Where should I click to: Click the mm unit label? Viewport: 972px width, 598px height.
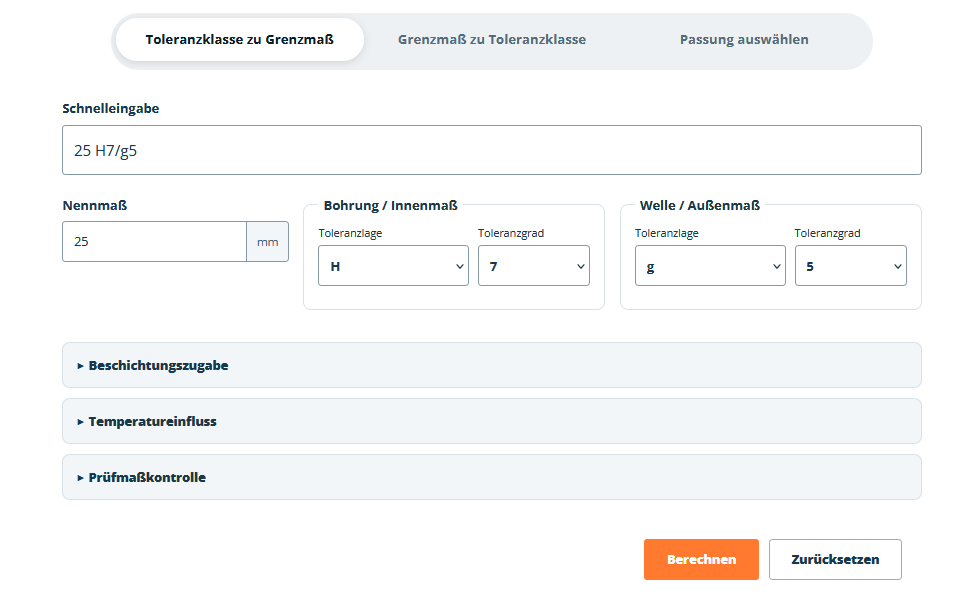click(268, 242)
